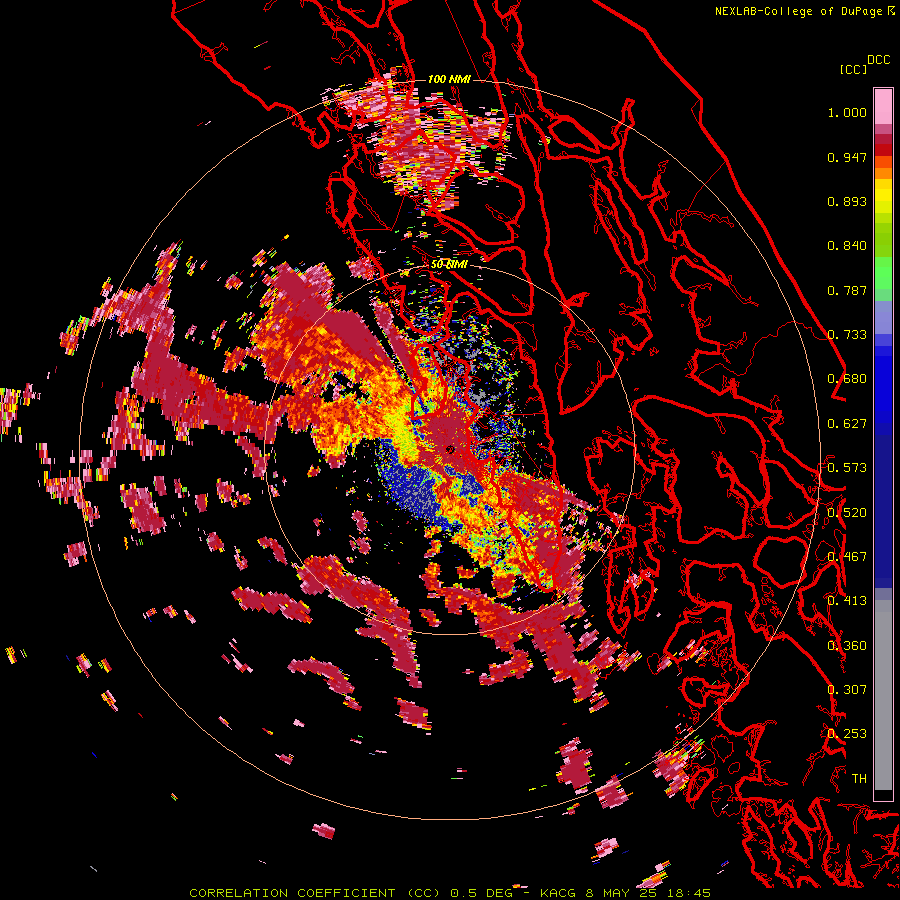Click the [CC] units label

(854, 69)
